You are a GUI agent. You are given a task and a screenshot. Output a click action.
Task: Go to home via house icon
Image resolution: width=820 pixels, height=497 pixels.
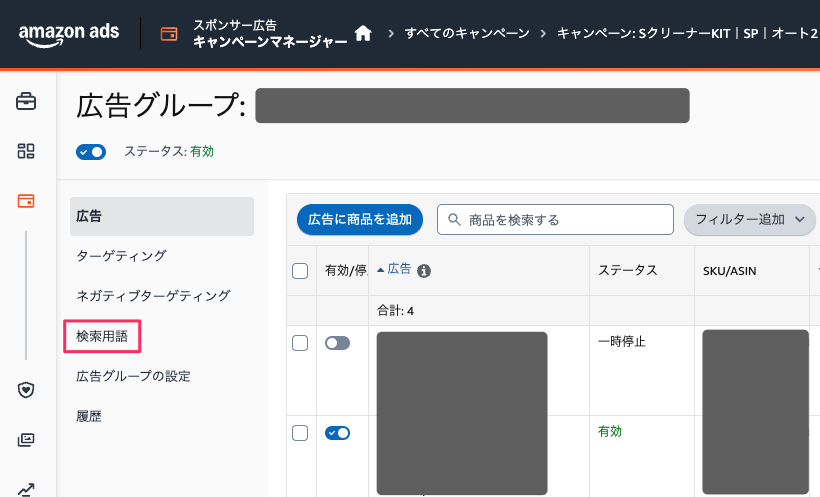click(x=363, y=33)
